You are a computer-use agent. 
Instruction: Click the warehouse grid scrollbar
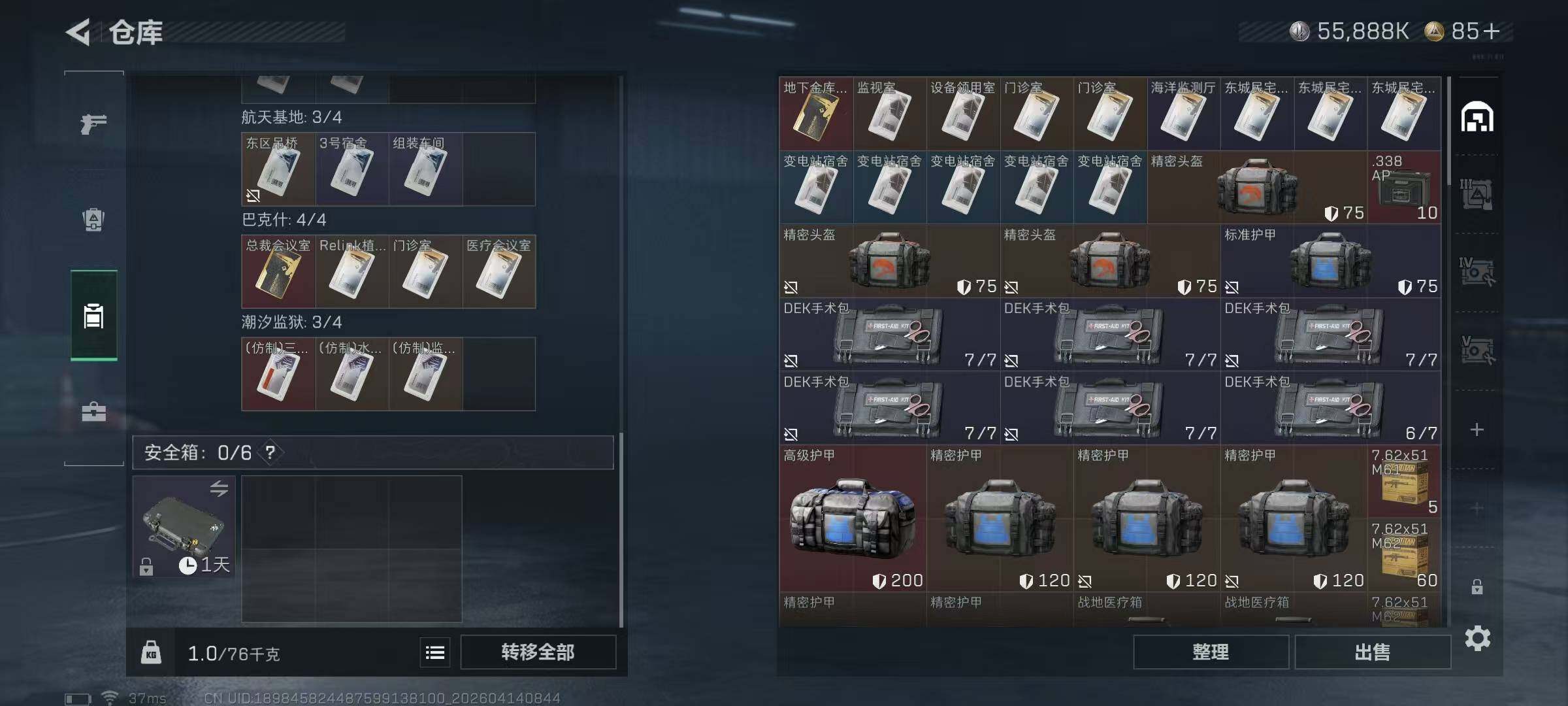click(1448, 131)
